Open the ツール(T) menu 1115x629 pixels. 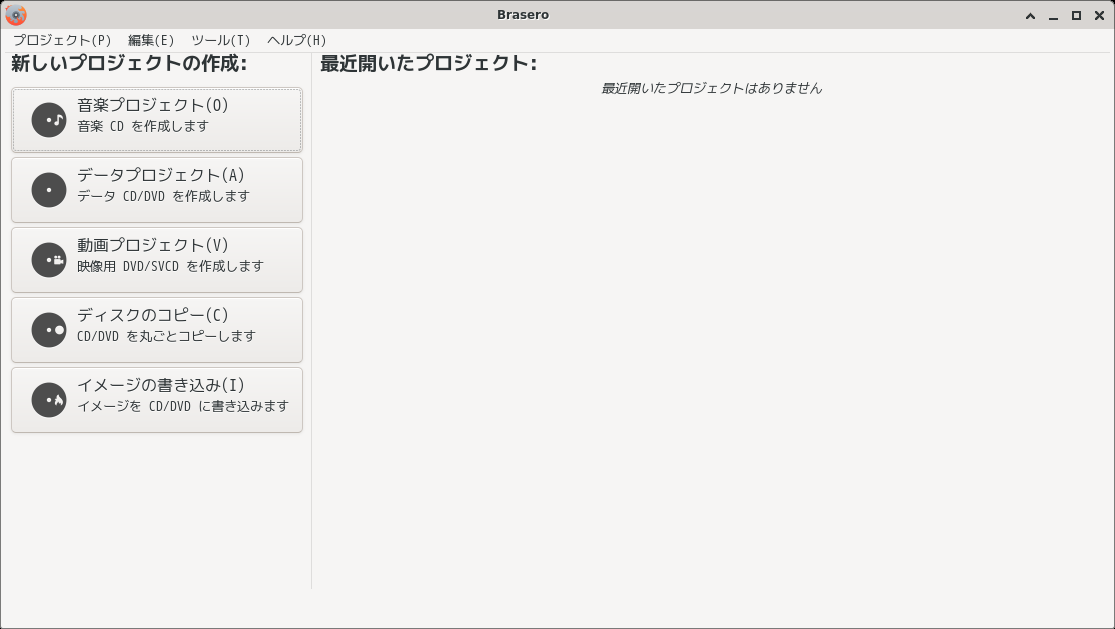pyautogui.click(x=220, y=40)
